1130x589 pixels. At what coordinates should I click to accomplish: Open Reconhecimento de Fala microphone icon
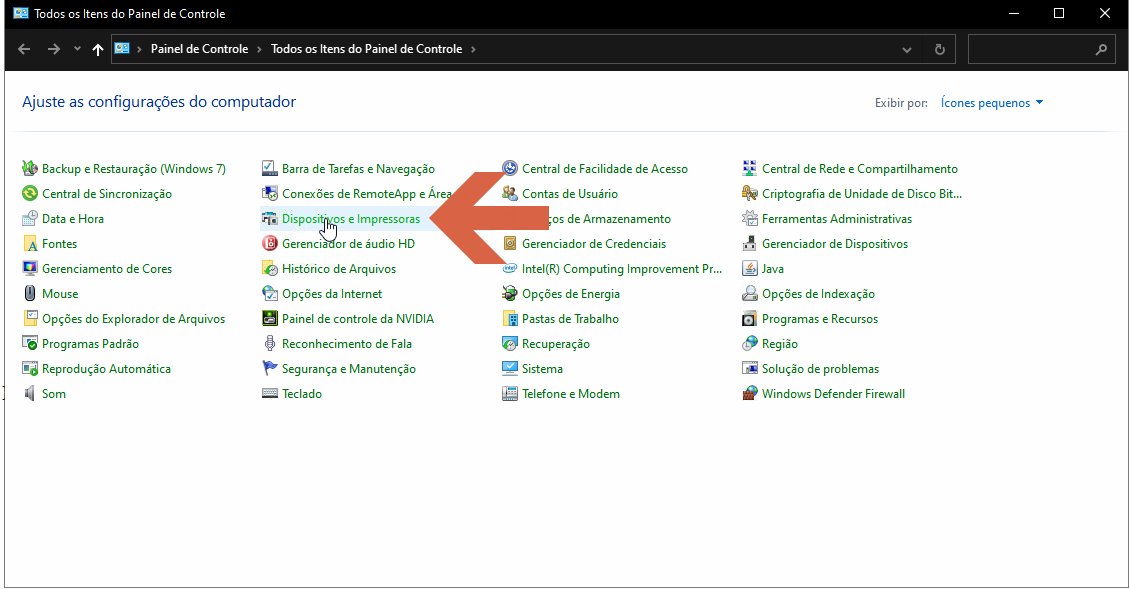coord(270,343)
